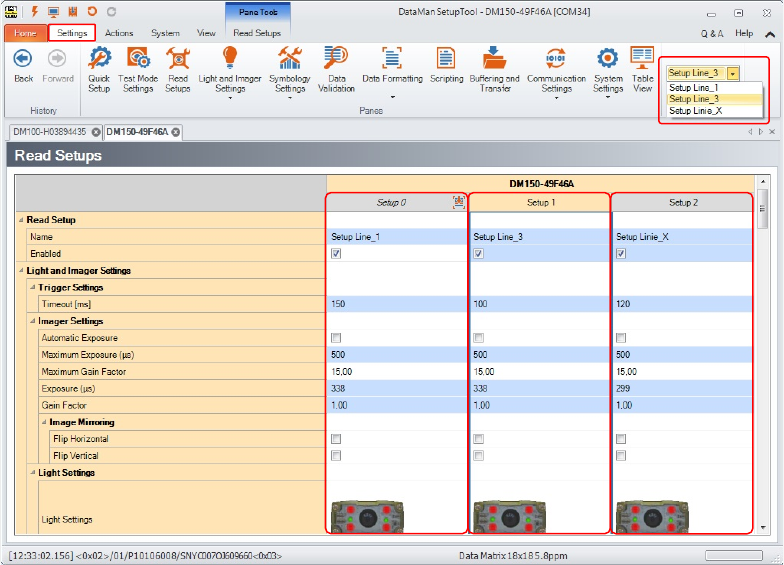Open the Quick Setup pane
This screenshot has height=565, width=784.
[99, 68]
